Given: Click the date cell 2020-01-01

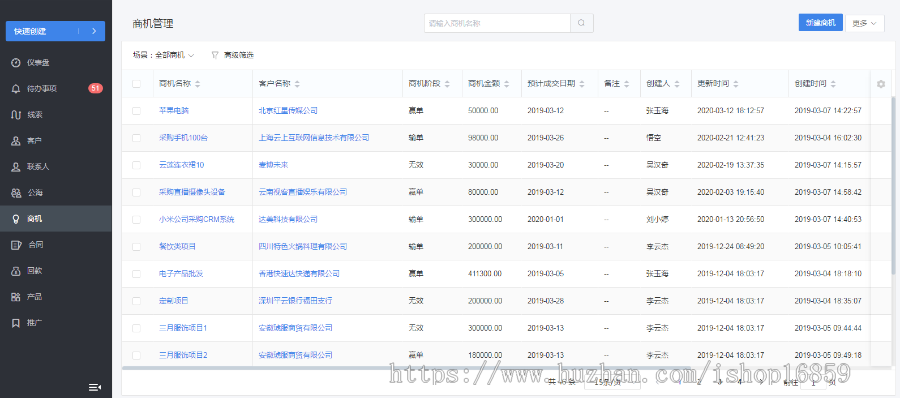Looking at the screenshot, I should [545, 219].
